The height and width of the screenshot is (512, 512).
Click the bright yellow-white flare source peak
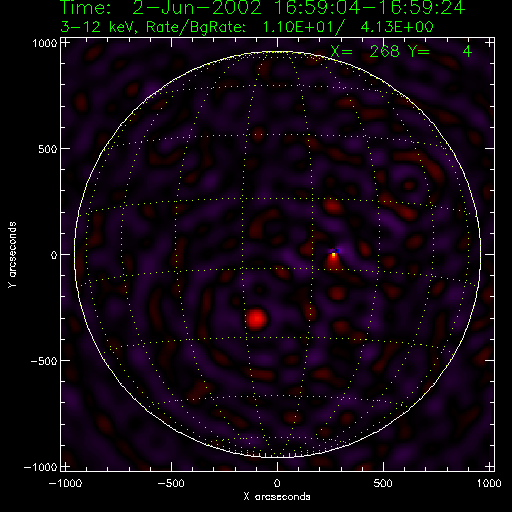[x=333, y=255]
